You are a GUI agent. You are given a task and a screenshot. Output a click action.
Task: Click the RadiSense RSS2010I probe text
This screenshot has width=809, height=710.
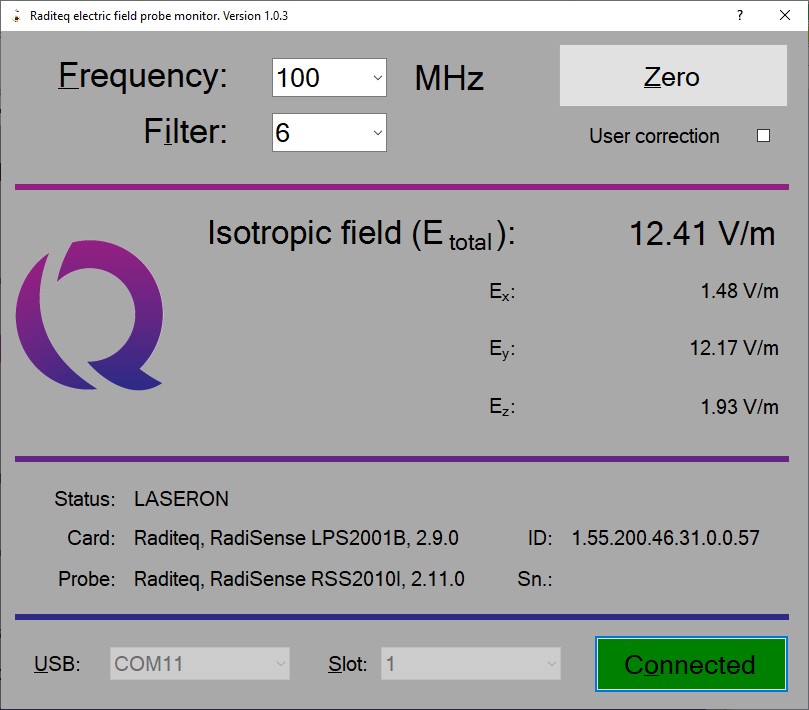point(299,579)
